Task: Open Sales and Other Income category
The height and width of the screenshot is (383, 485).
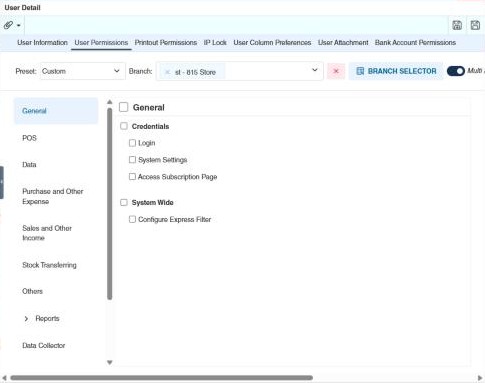Action: (47, 233)
